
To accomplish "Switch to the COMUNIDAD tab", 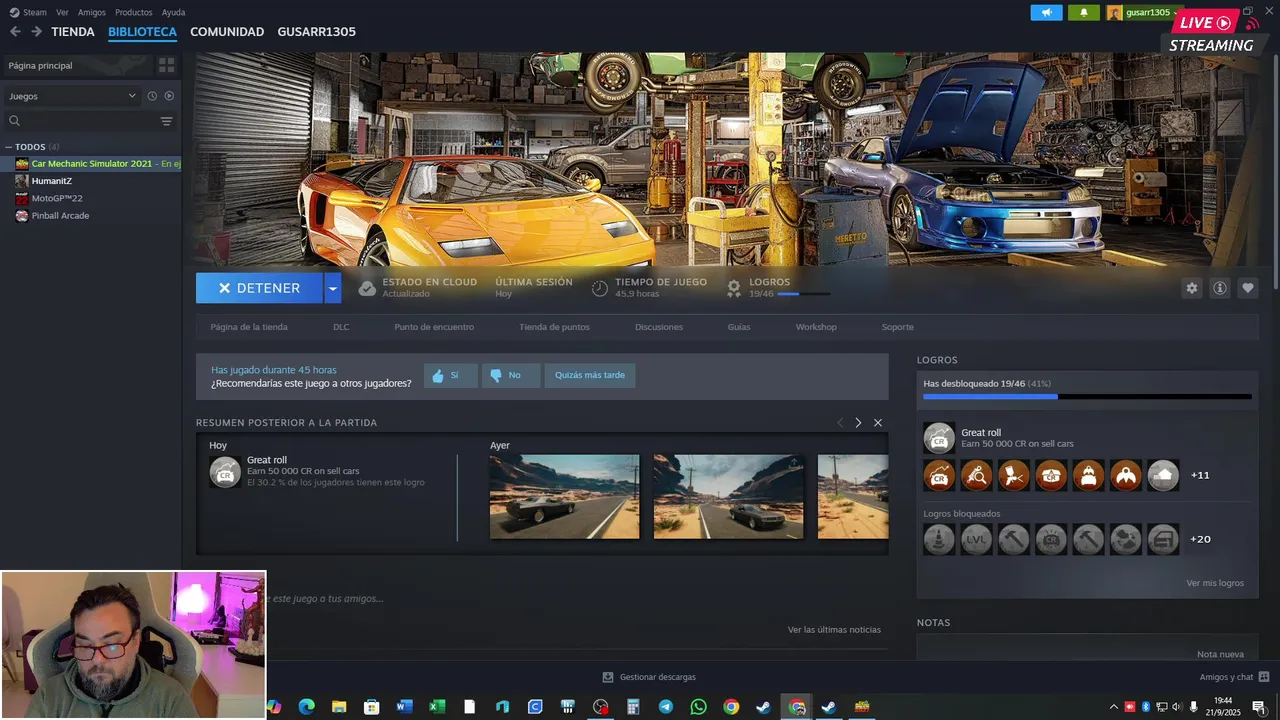I will [x=227, y=32].
